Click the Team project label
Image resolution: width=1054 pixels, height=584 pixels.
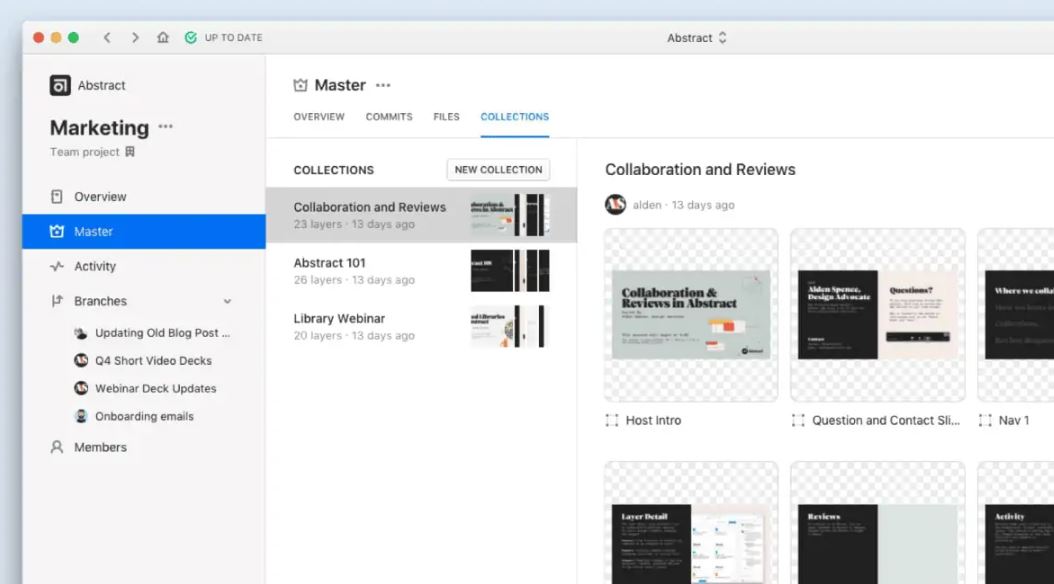(x=84, y=152)
